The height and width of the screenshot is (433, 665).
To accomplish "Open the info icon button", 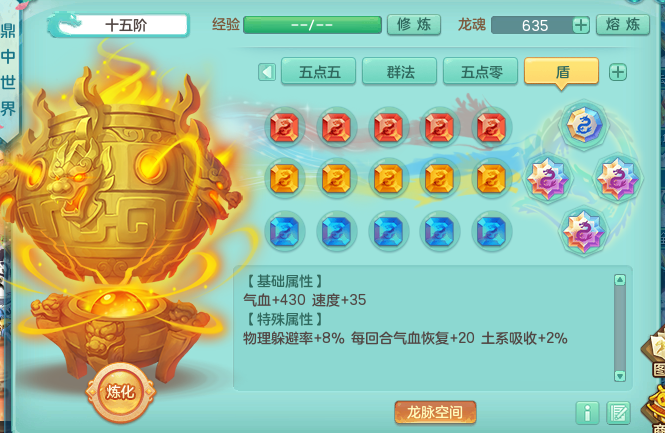I will point(587,413).
